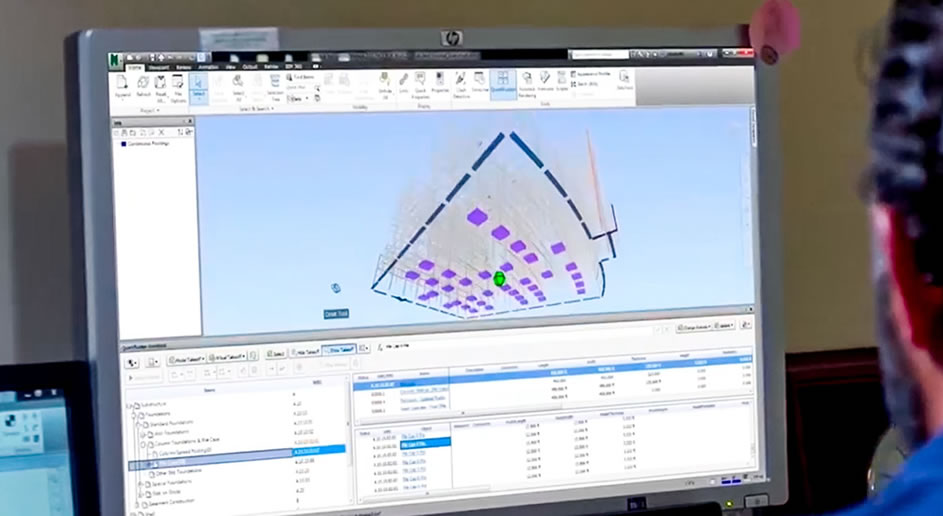Switch to the View ribbon tab
Image resolution: width=943 pixels, height=516 pixels.
[x=230, y=67]
